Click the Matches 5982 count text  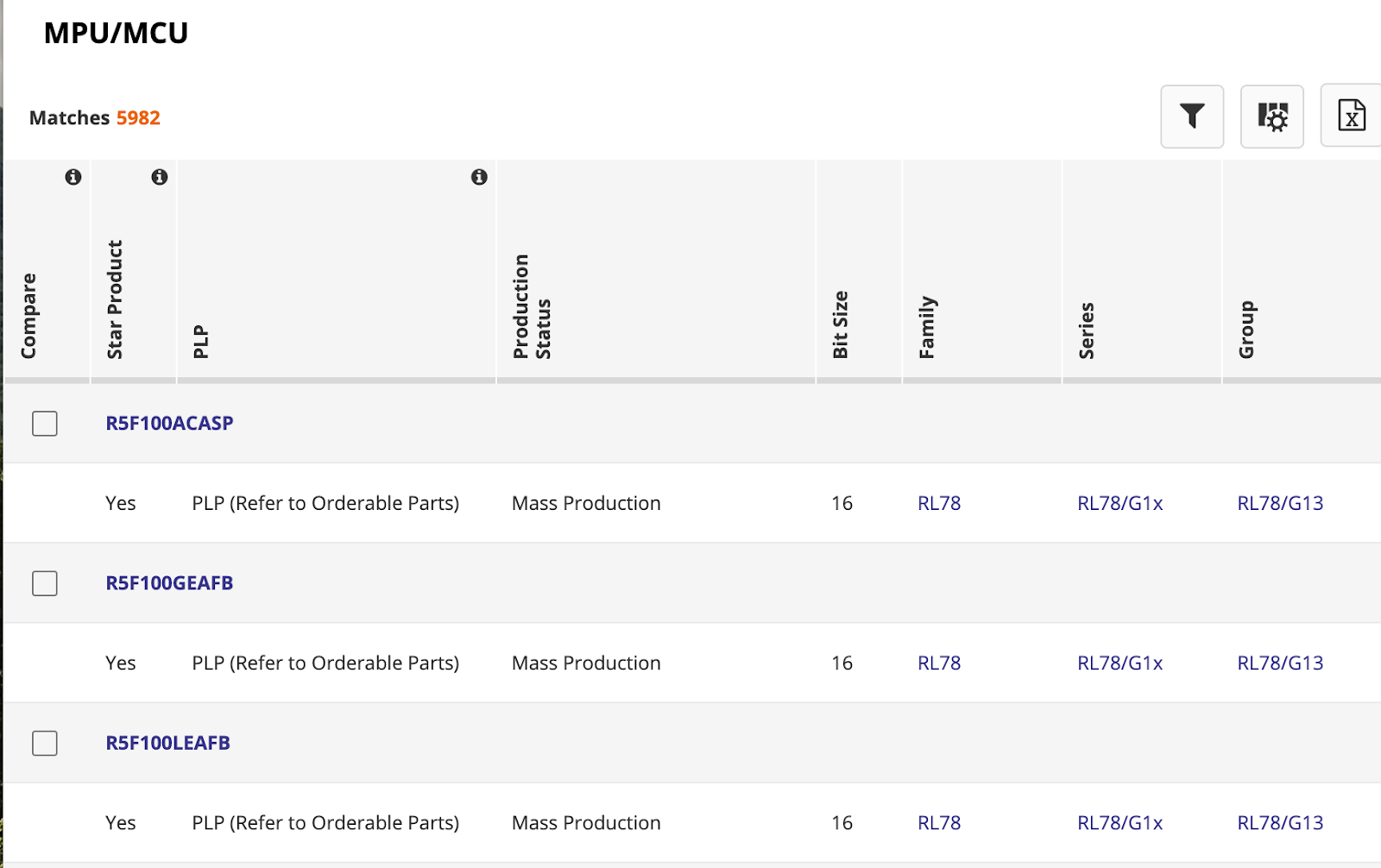tap(95, 117)
